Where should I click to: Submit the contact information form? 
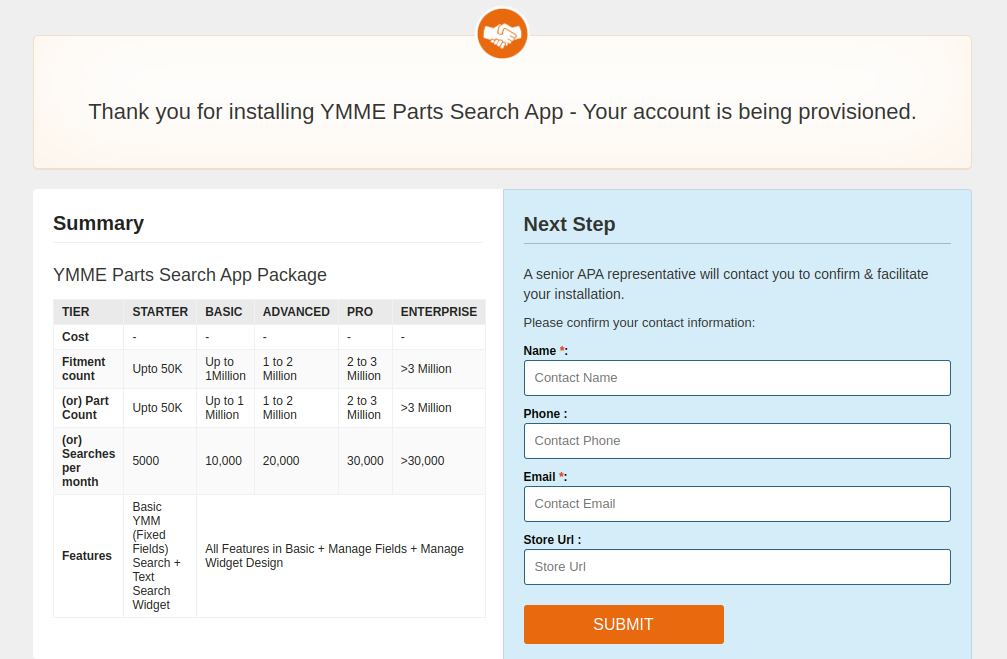623,624
